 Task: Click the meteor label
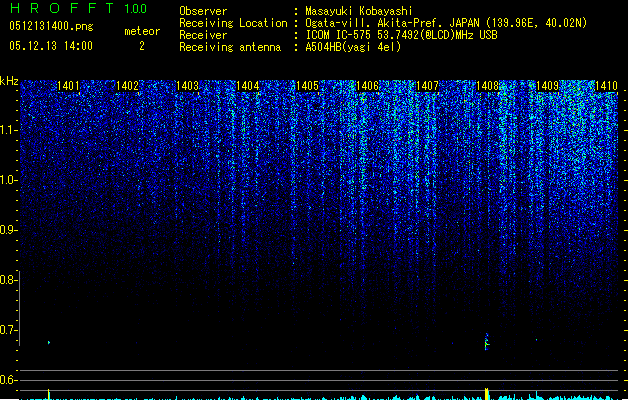click(142, 31)
